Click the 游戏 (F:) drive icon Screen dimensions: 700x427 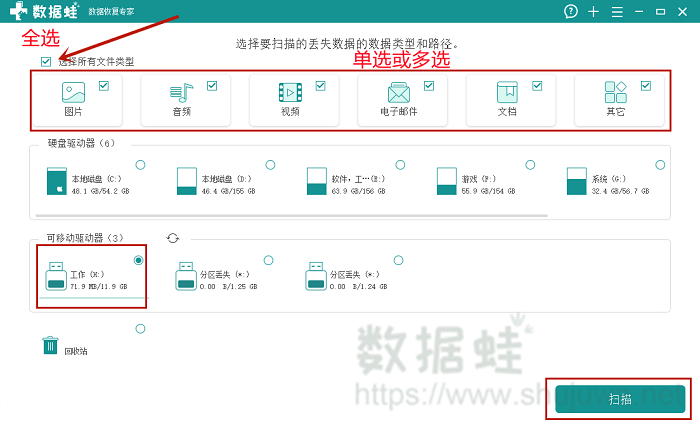[x=446, y=181]
